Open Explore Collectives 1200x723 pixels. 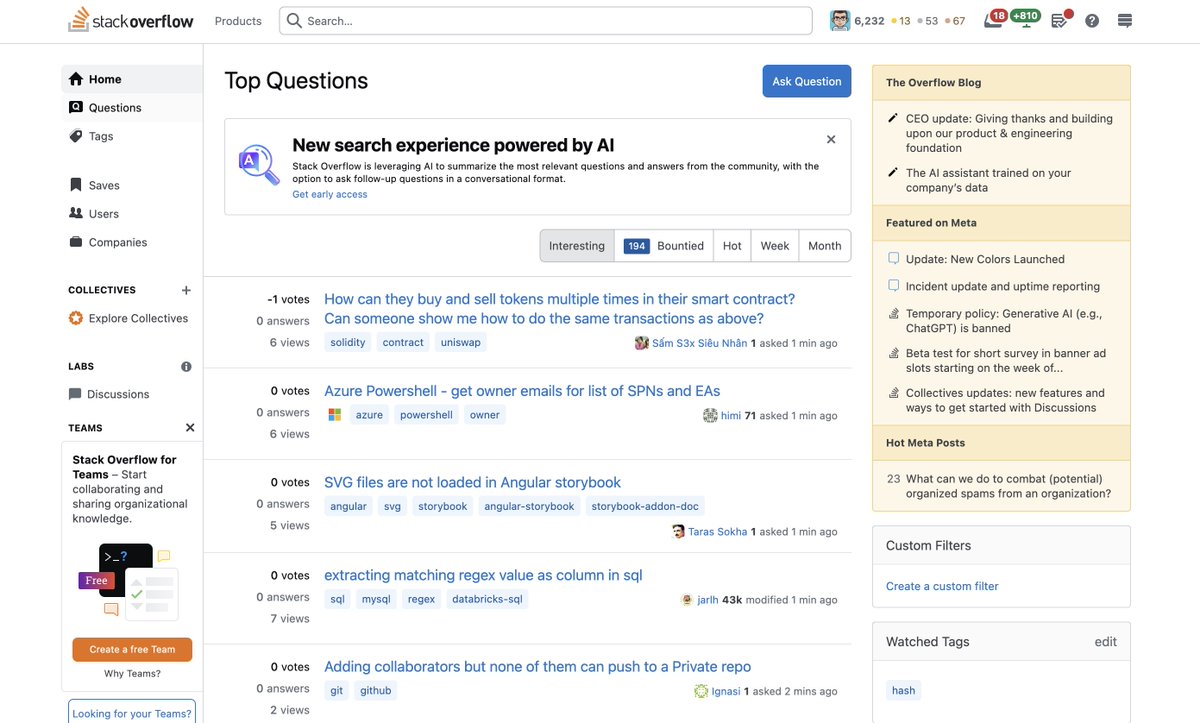click(x=133, y=318)
